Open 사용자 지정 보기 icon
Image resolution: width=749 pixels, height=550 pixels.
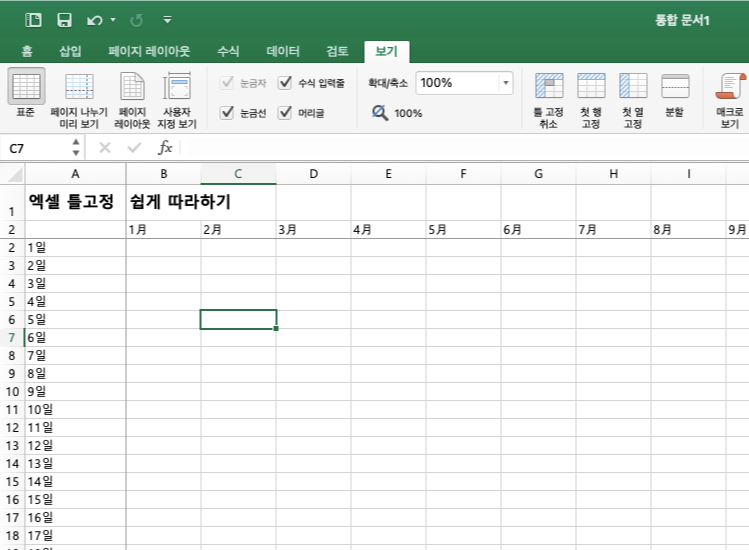177,86
